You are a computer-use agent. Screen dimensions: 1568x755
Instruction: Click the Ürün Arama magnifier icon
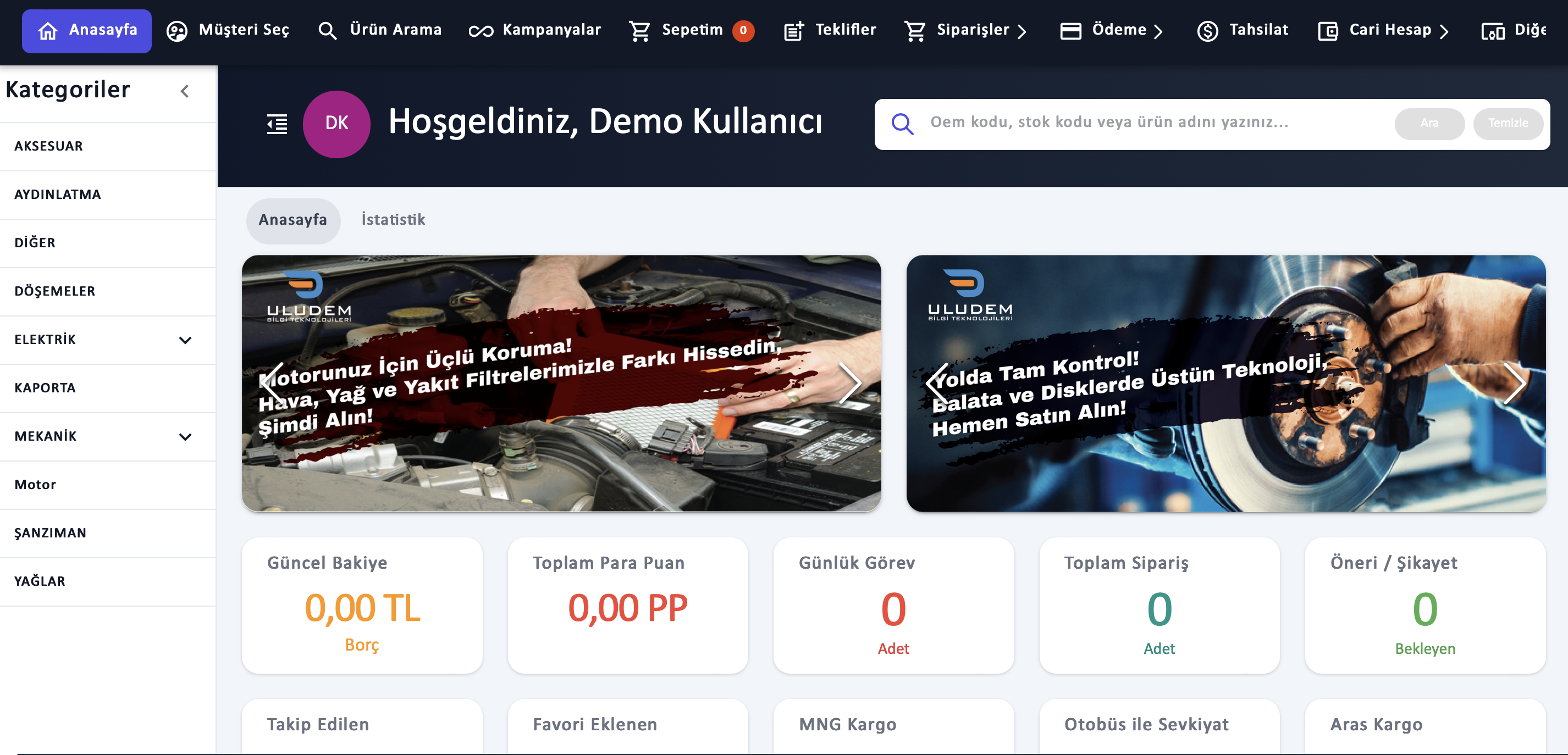(328, 30)
